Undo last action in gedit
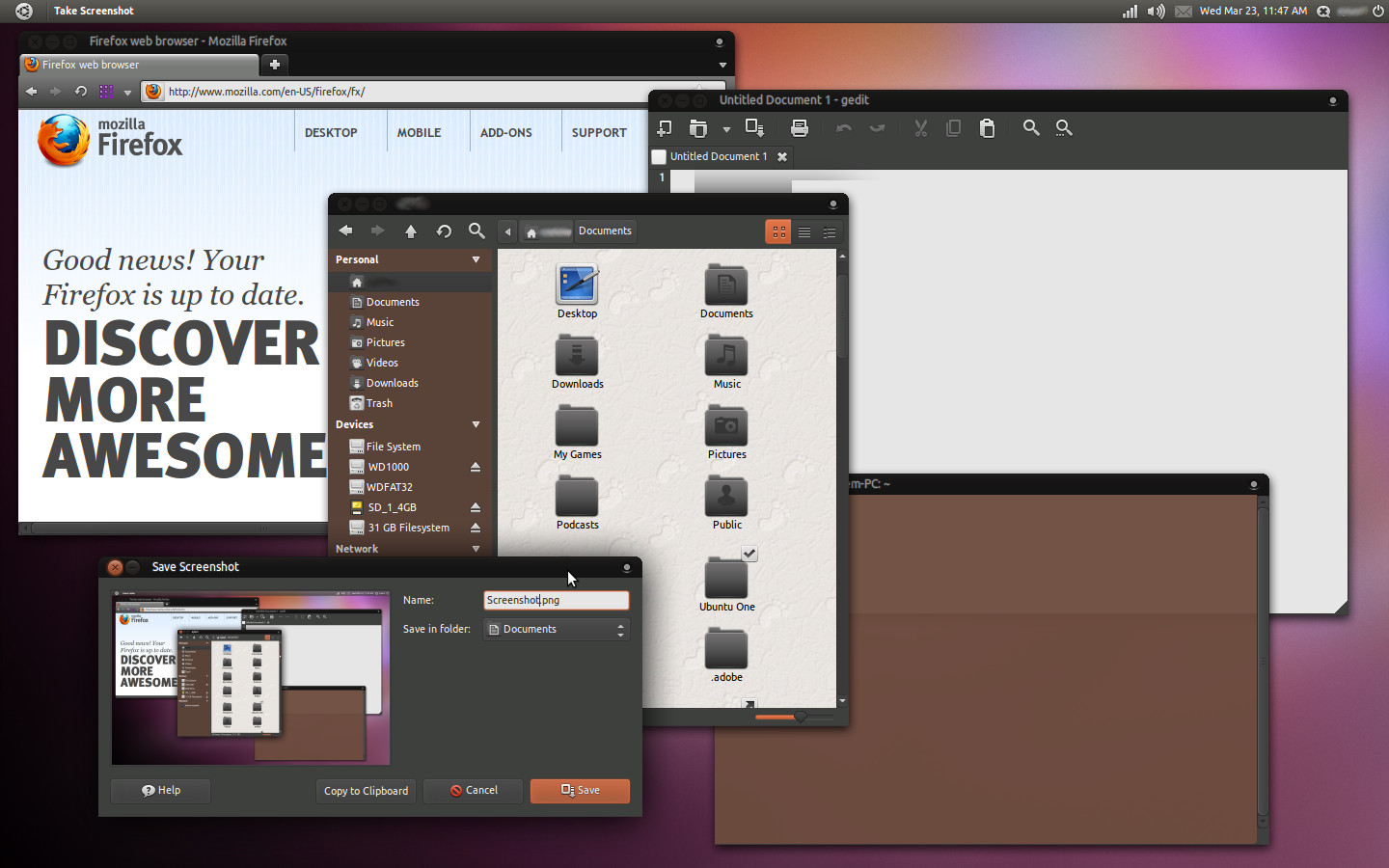Screen dimensions: 1389x868 (x=844, y=127)
